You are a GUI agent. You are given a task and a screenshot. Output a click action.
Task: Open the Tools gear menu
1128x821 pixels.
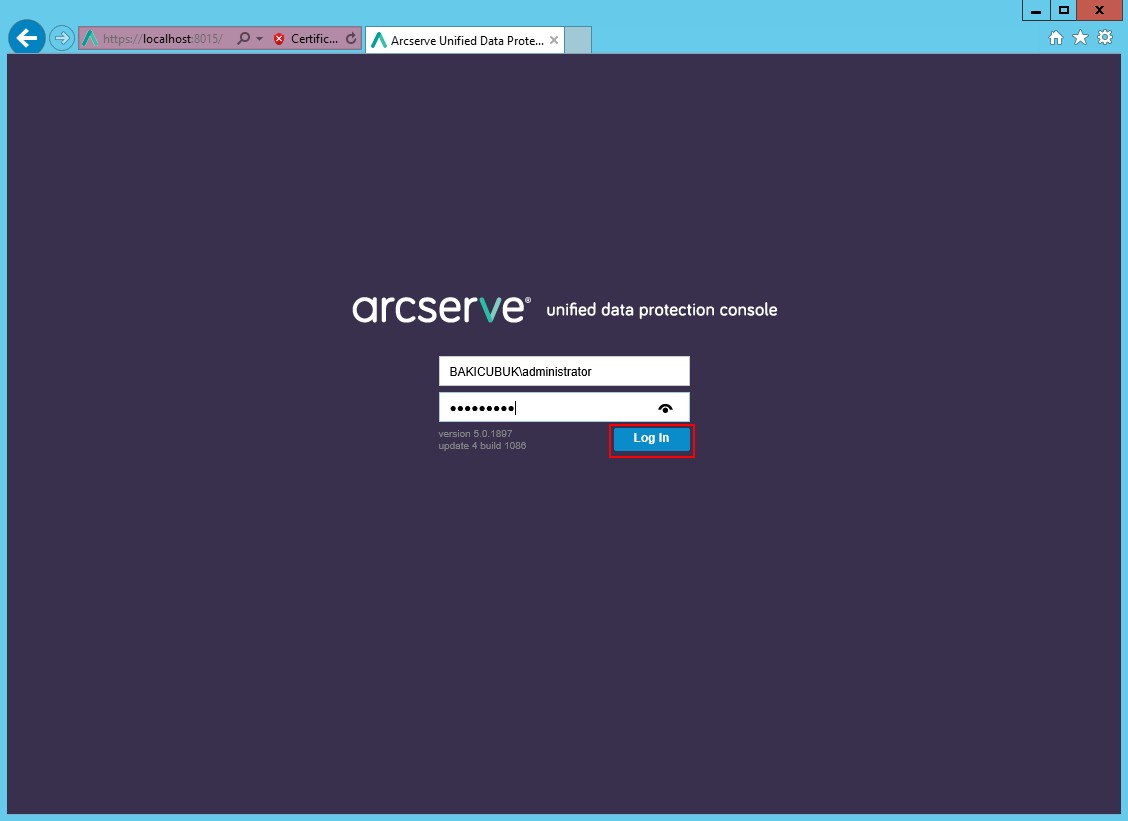[x=1105, y=38]
